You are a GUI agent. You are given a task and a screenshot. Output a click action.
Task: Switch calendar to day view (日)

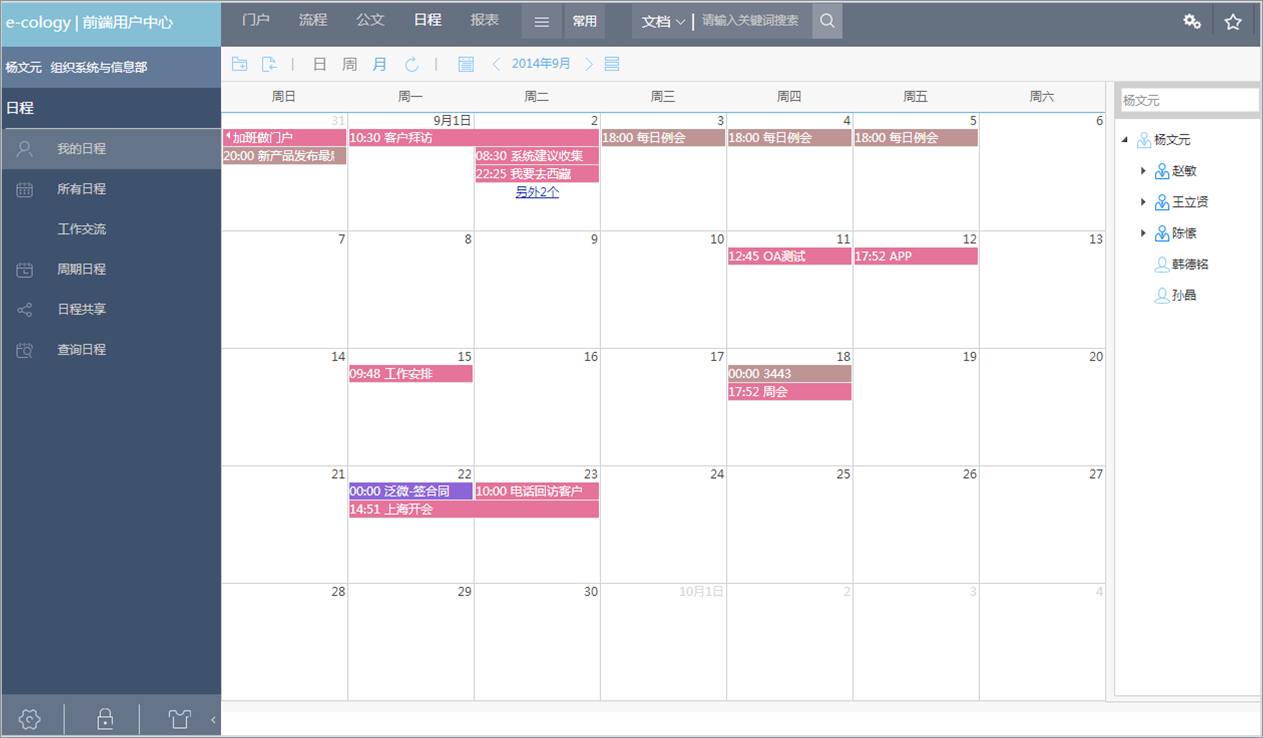[x=320, y=64]
